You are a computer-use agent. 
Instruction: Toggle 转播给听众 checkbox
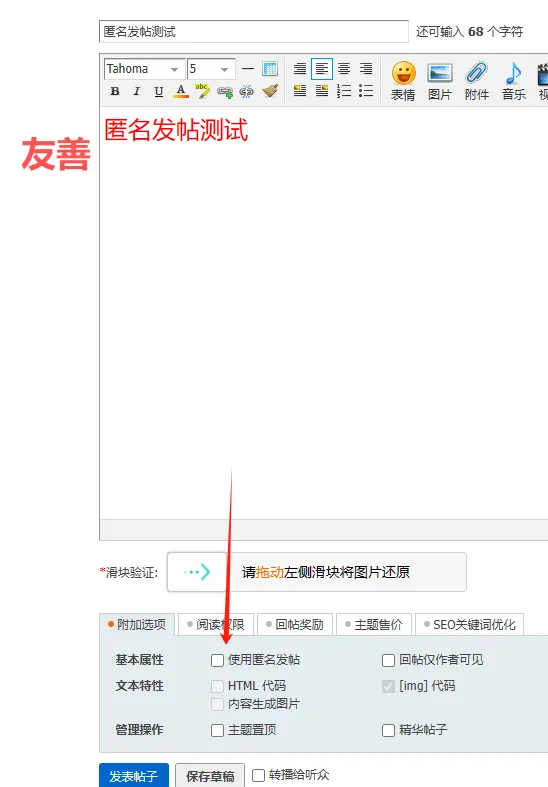click(258, 775)
